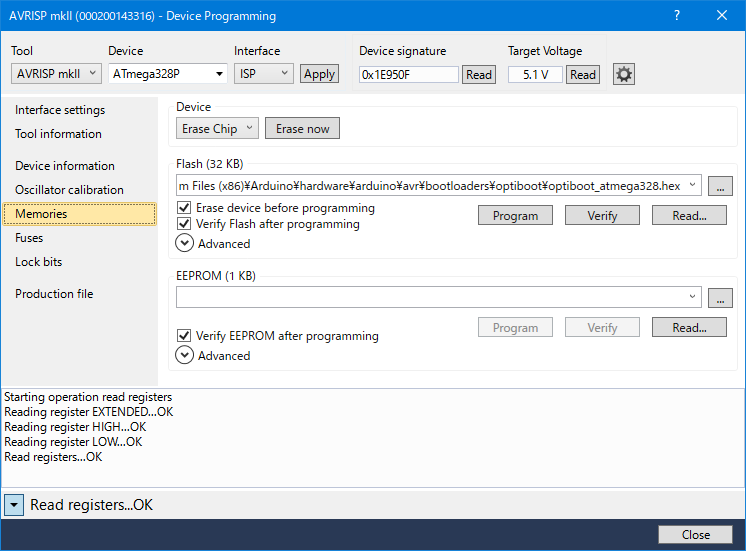Image resolution: width=746 pixels, height=551 pixels.
Task: Click the Close button at bottom
Action: 696,535
